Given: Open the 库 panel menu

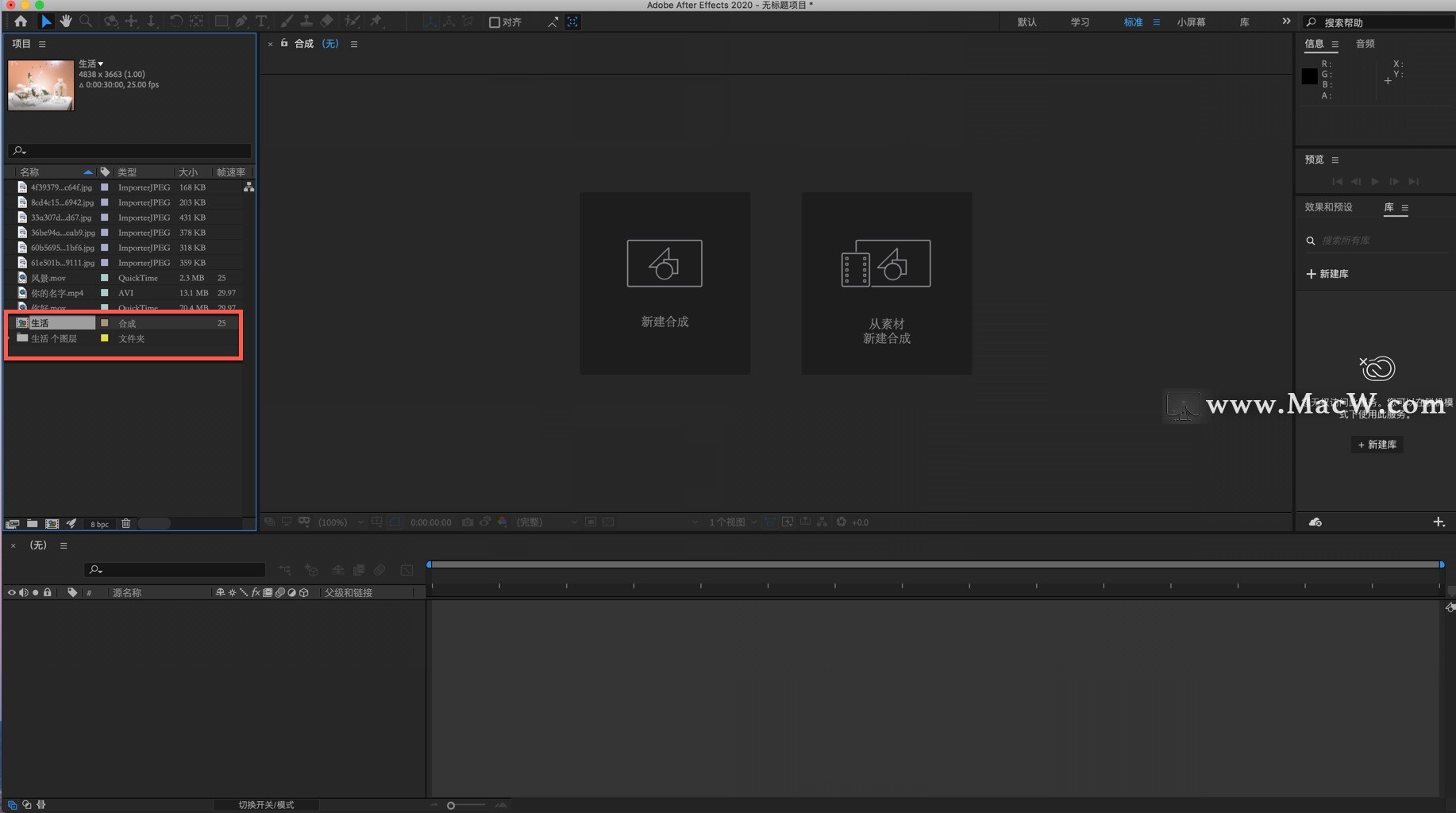Looking at the screenshot, I should point(1405,208).
